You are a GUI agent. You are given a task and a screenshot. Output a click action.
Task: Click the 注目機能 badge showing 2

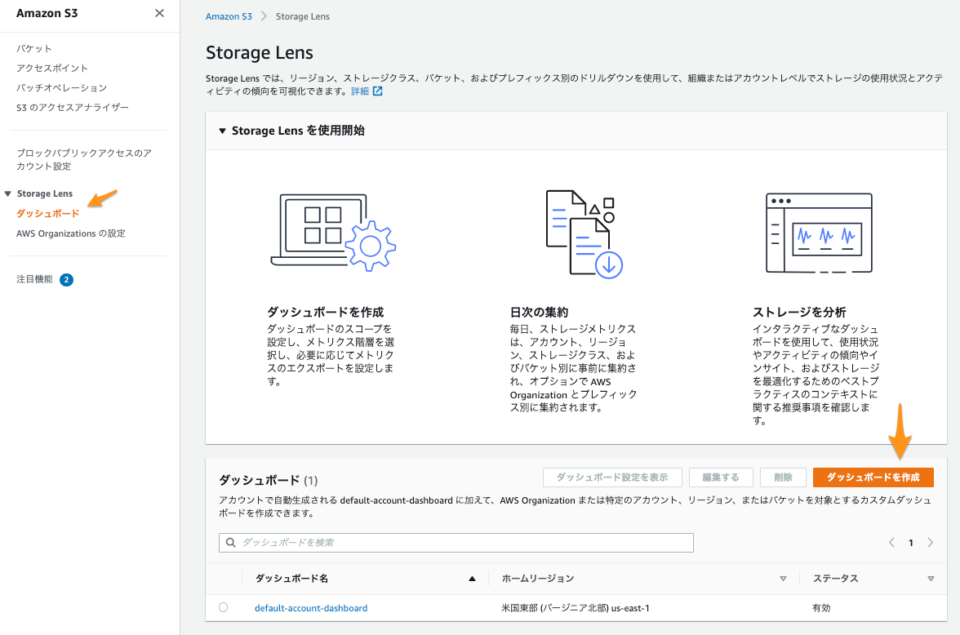(x=66, y=280)
